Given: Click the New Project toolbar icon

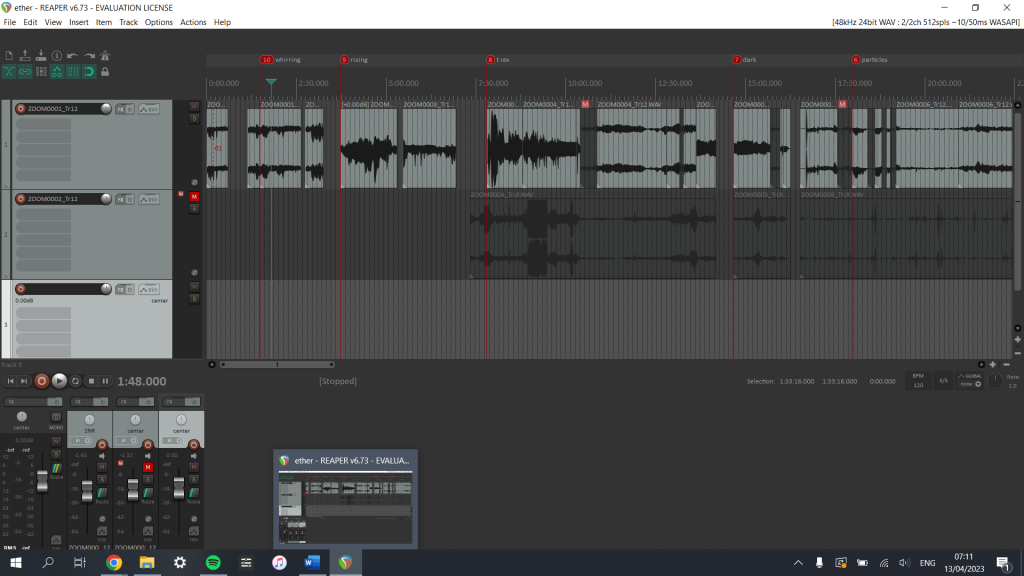Looking at the screenshot, I should [9, 56].
